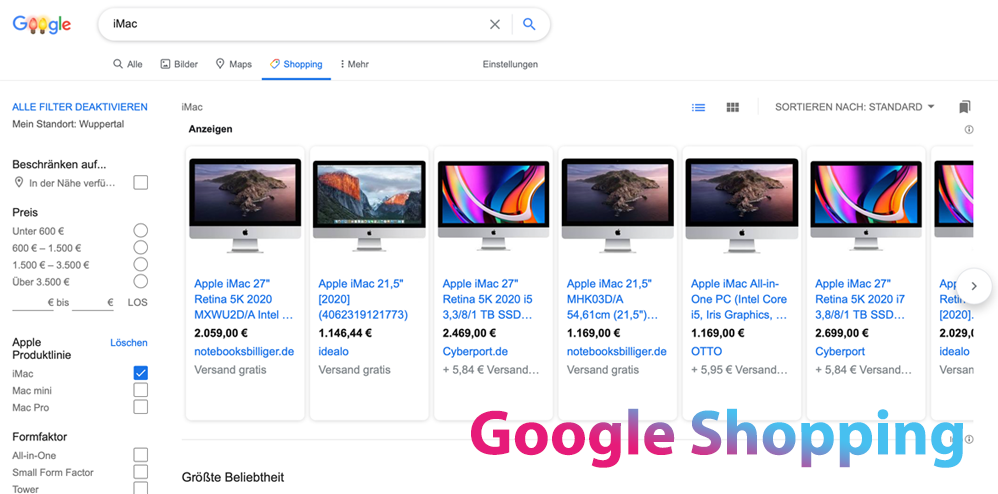Image resolution: width=998 pixels, height=494 pixels.
Task: Select price range Über 3.500 €
Action: tap(141, 281)
